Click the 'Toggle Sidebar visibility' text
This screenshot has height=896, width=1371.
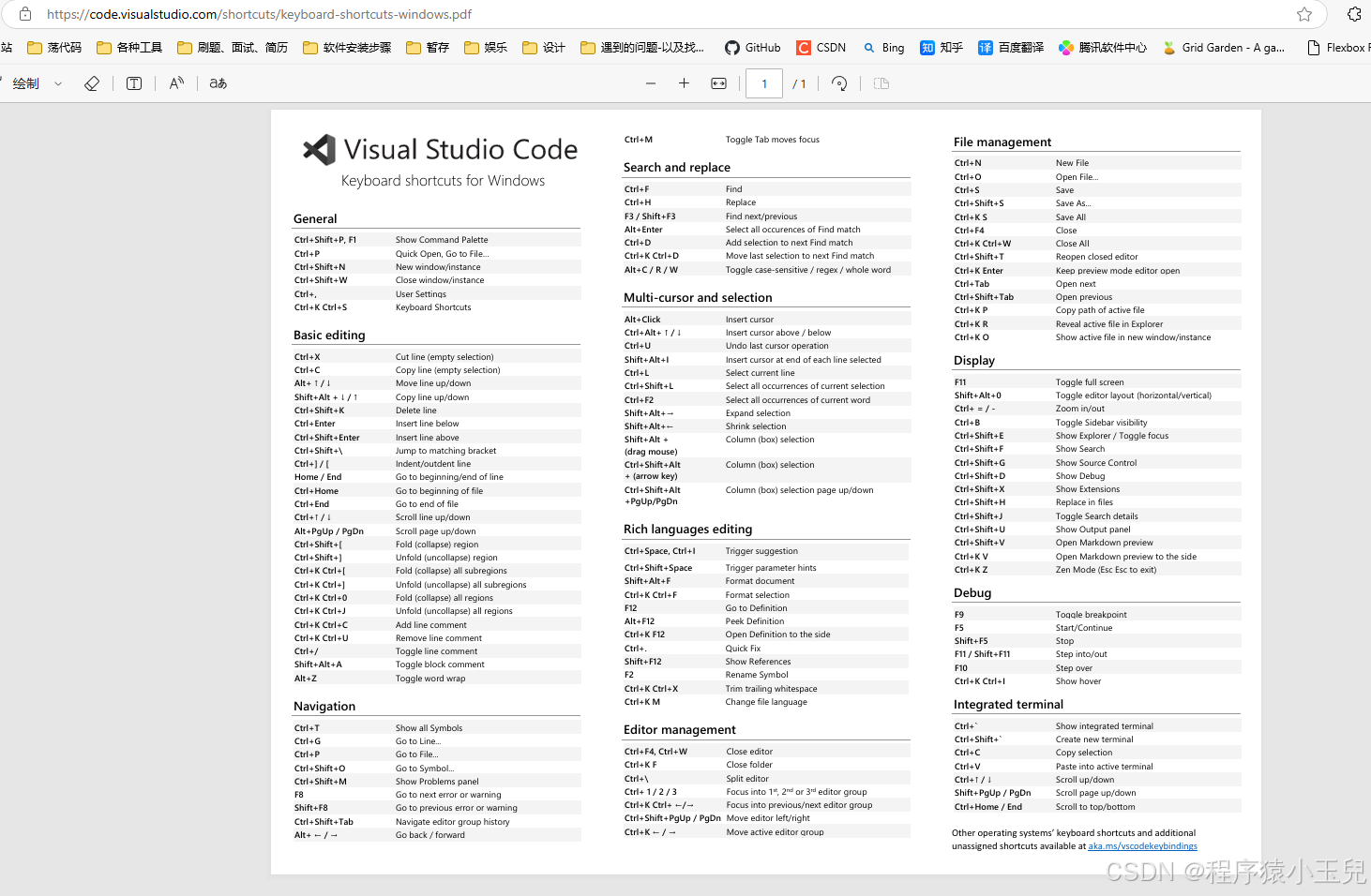[x=1101, y=423]
